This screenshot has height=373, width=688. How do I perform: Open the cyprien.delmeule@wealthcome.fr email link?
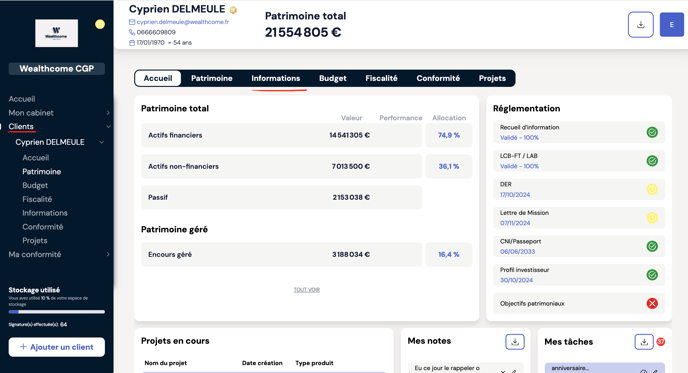point(183,22)
